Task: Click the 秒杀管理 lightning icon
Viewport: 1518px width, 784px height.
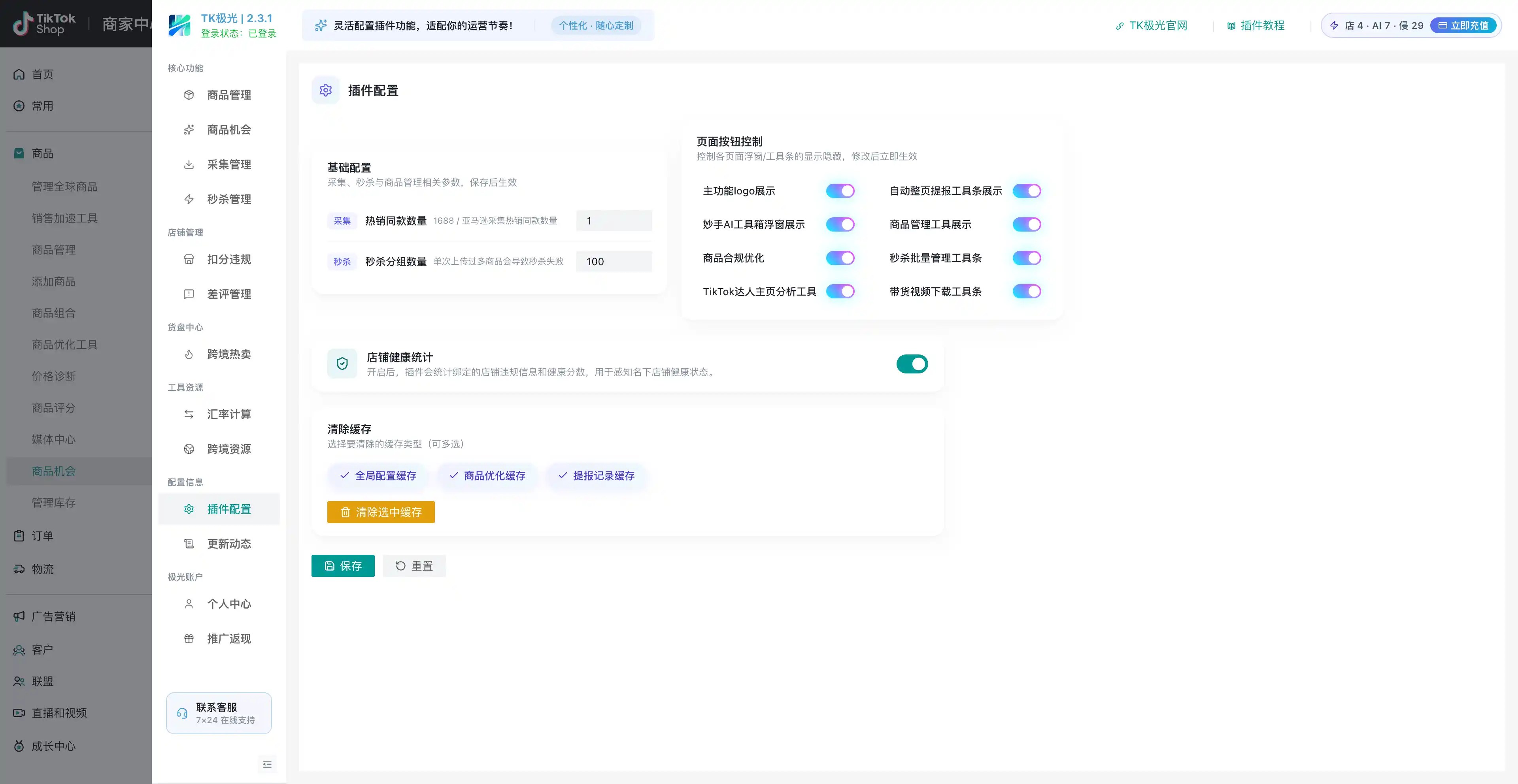Action: (x=189, y=199)
